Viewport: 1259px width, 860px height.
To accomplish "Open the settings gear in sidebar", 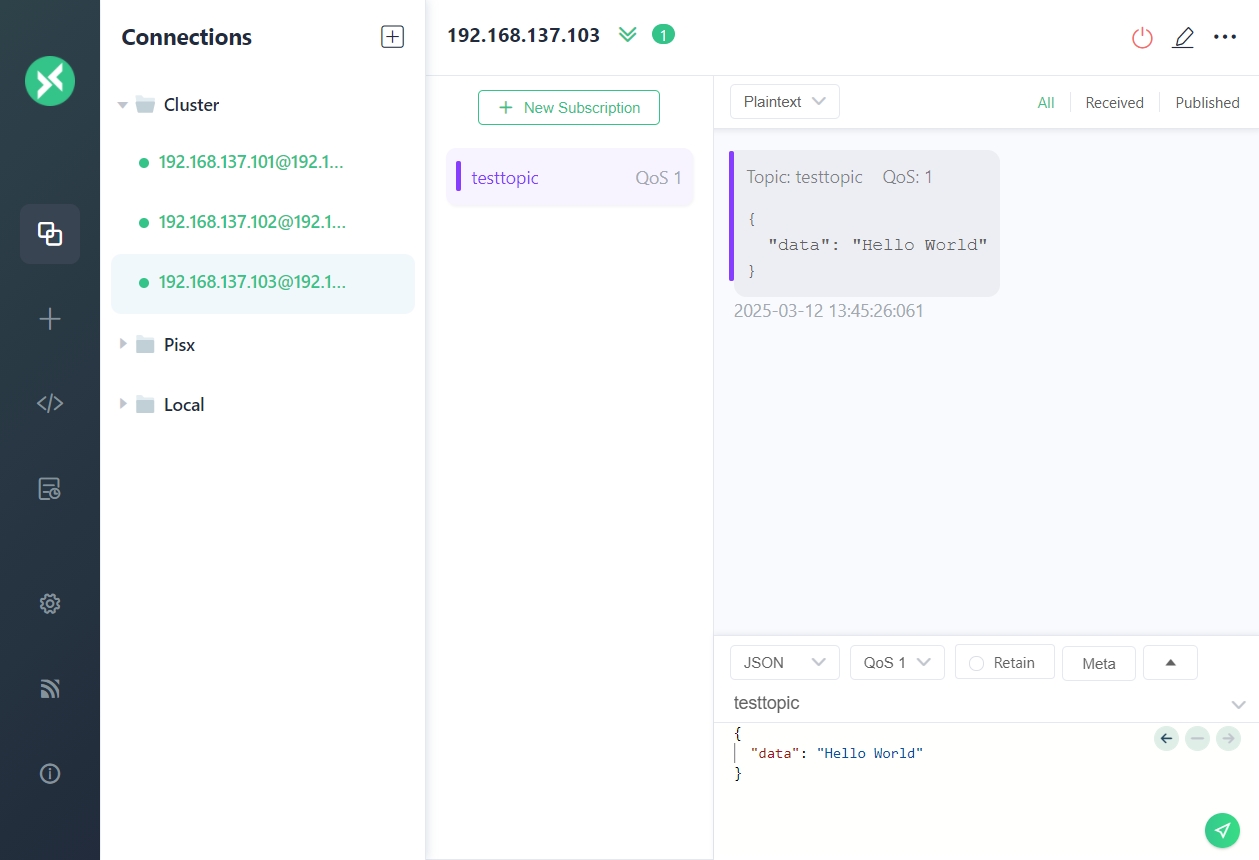I will (x=50, y=603).
